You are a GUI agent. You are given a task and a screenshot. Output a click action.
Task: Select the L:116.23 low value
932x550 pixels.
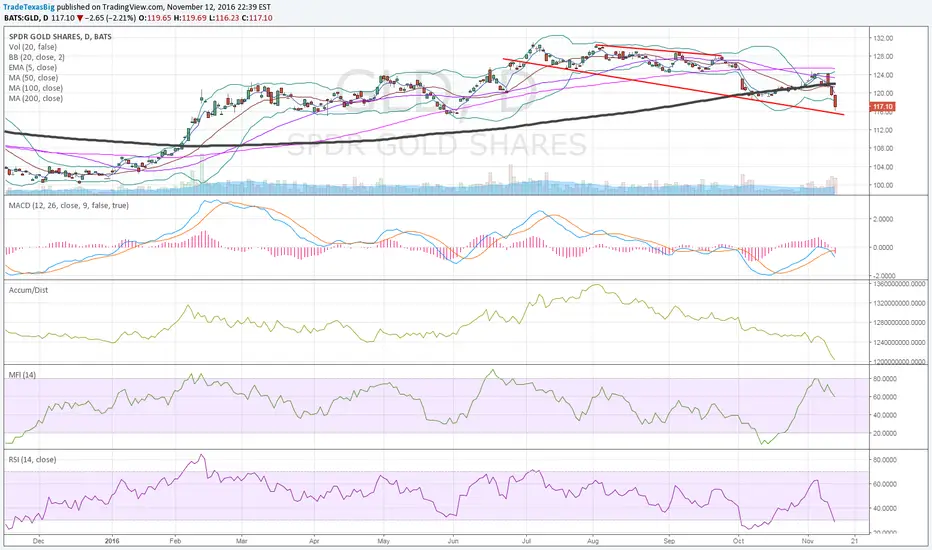(x=224, y=18)
